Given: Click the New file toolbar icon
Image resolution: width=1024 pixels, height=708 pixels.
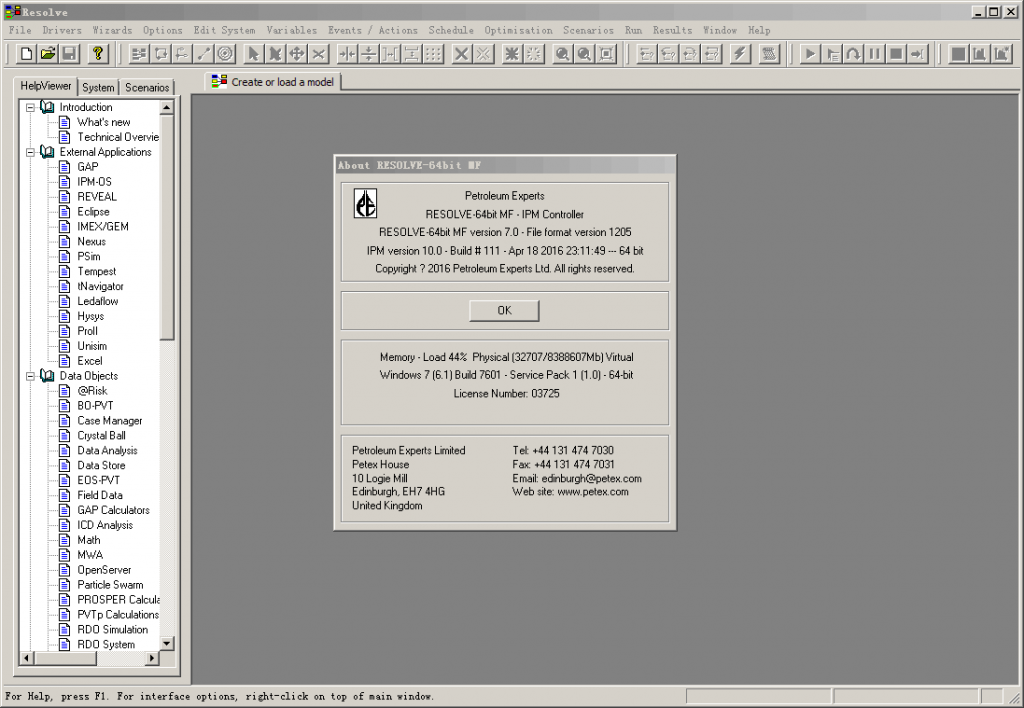Looking at the screenshot, I should point(26,54).
